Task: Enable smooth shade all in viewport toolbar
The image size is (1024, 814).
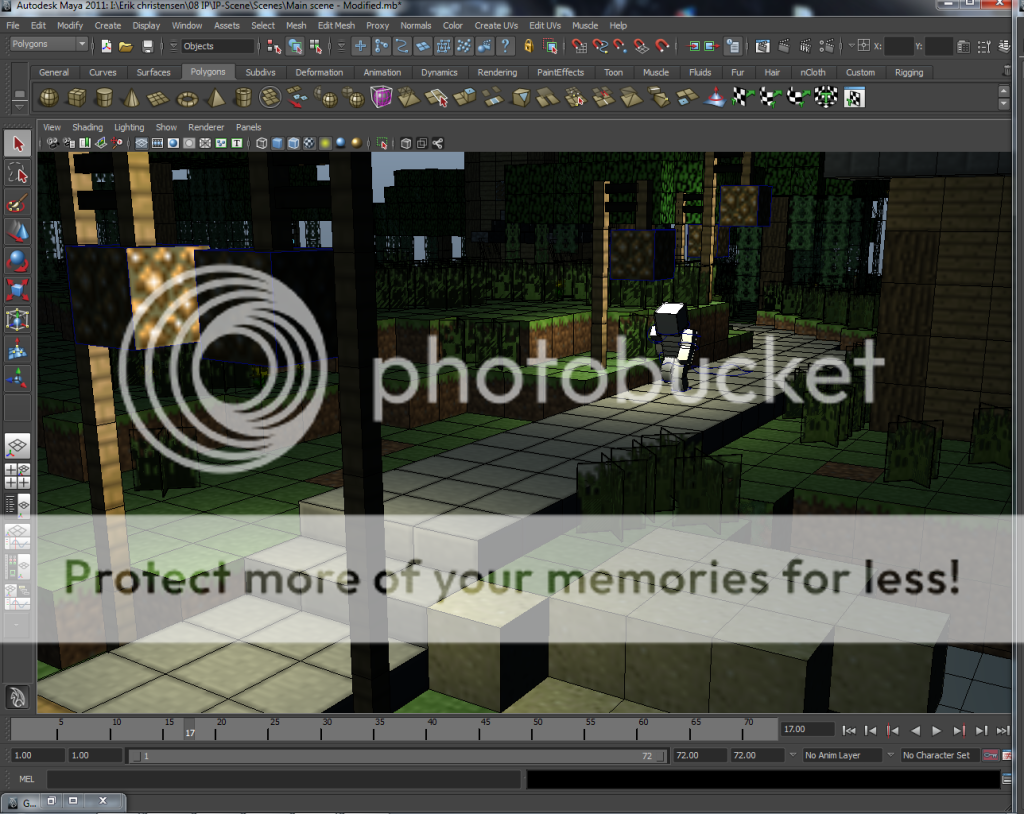Action: pyautogui.click(x=277, y=143)
